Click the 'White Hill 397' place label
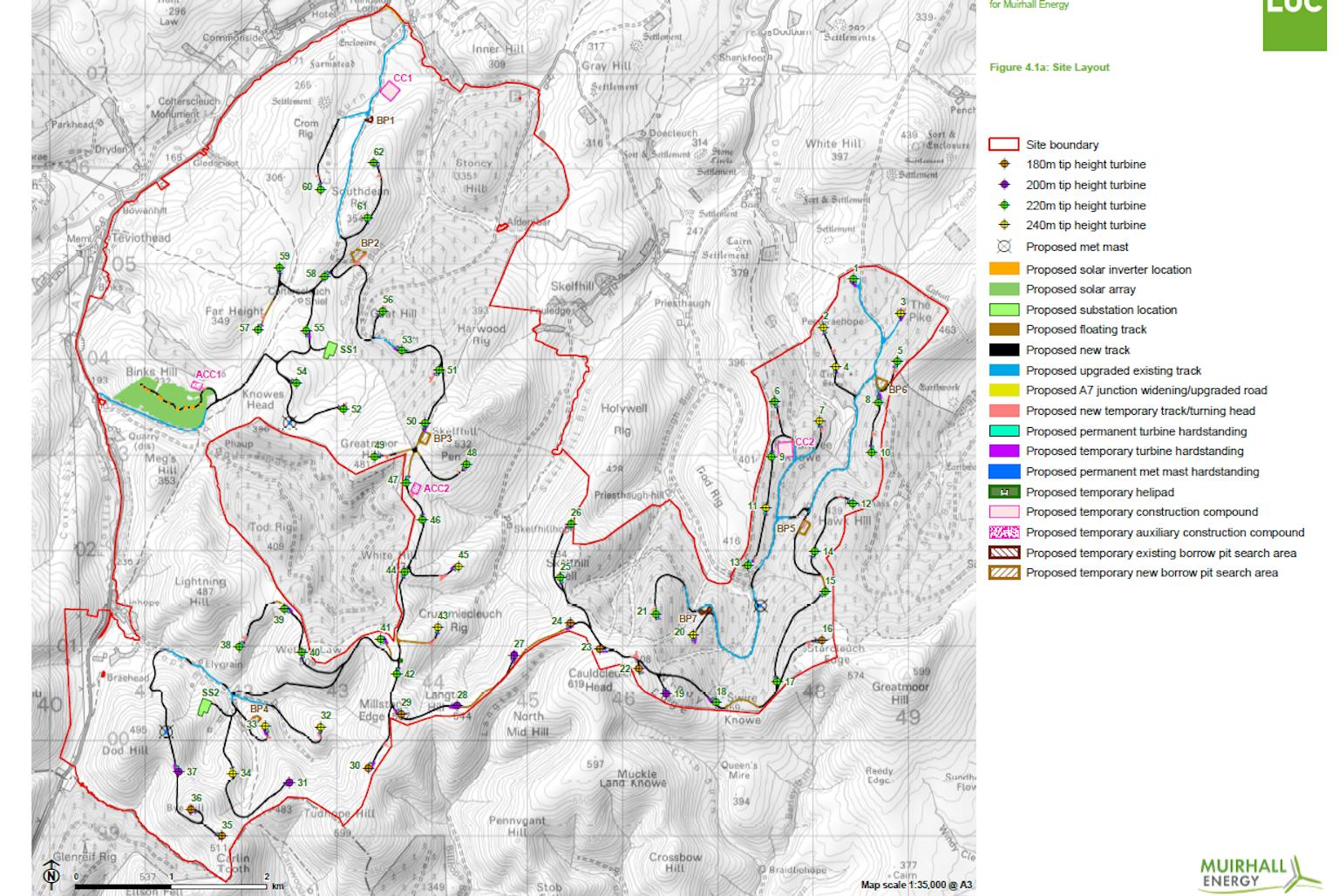The width and height of the screenshot is (1339, 896). pos(833,150)
